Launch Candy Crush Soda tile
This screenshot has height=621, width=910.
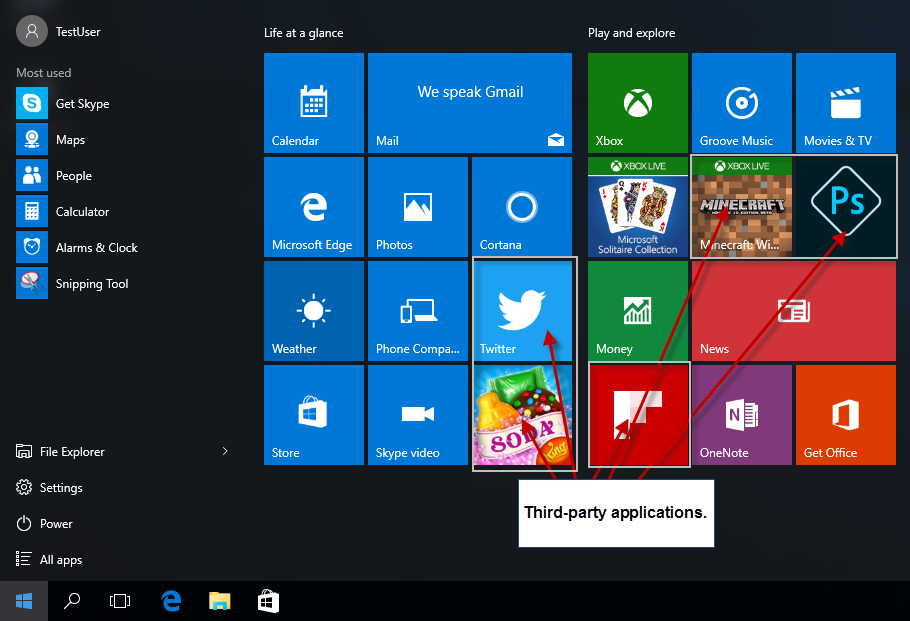click(x=521, y=414)
